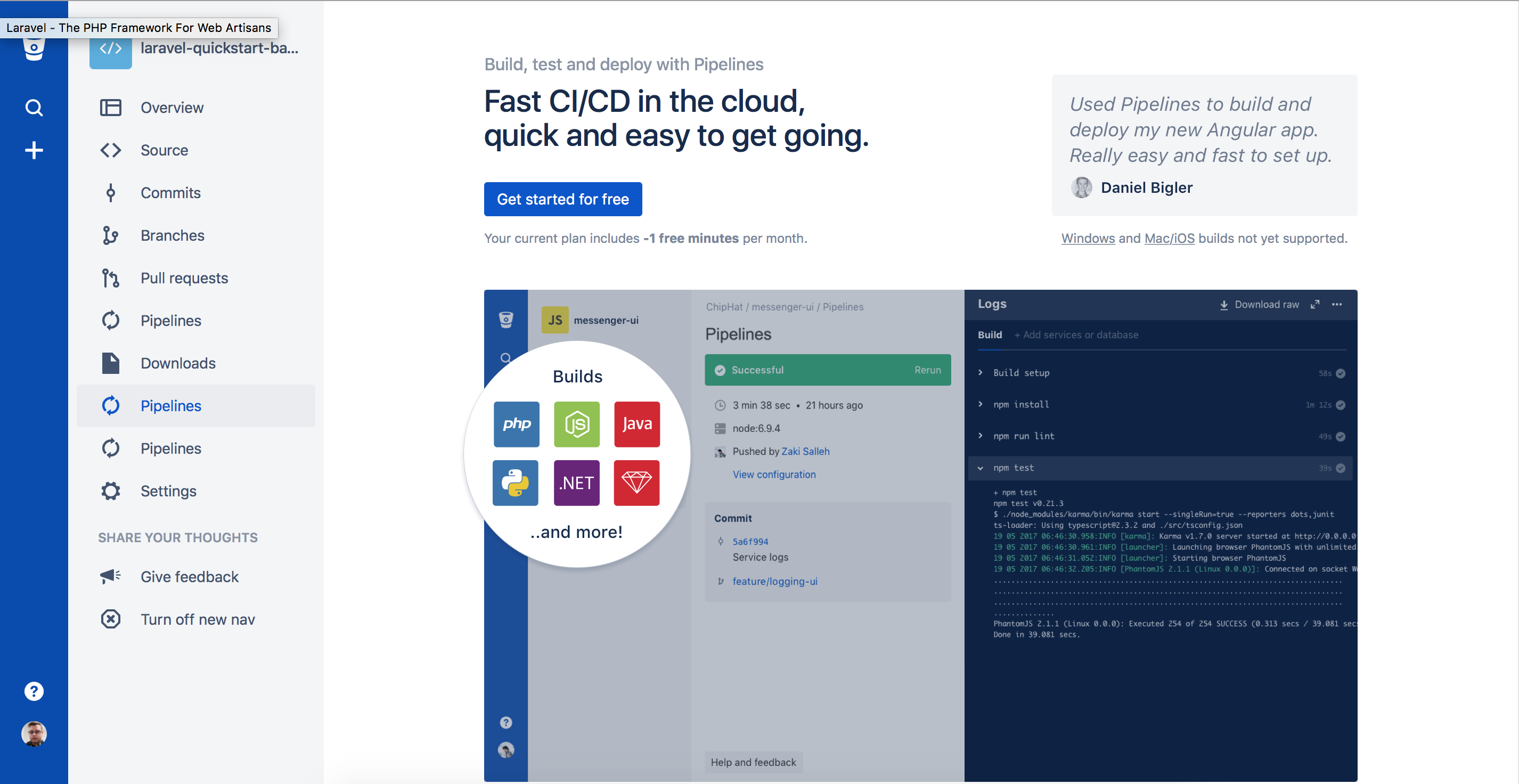Click the messenger-ui JS avatar
Image resolution: width=1519 pixels, height=784 pixels.
point(555,320)
